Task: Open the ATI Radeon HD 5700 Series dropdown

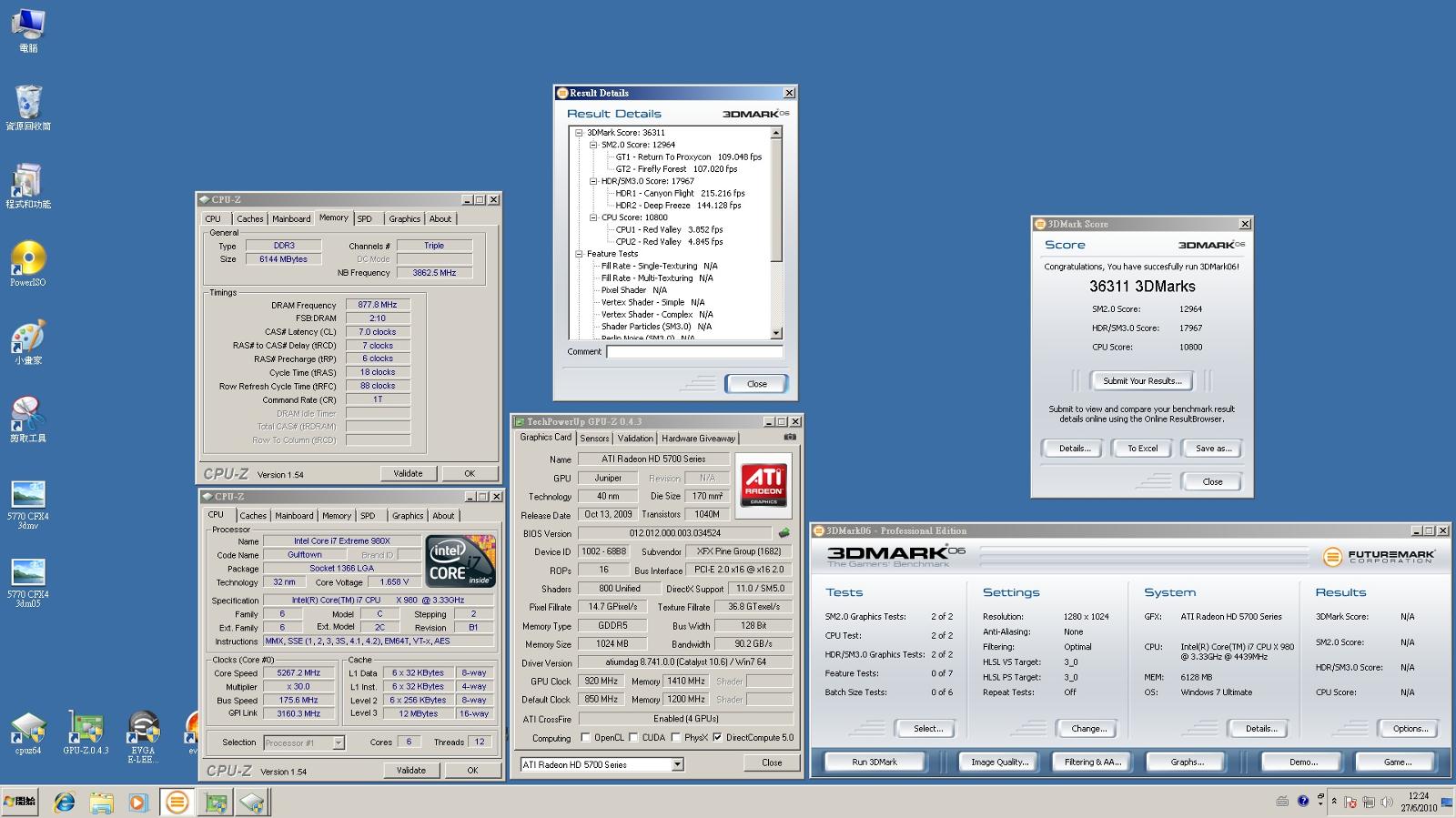Action: tap(677, 764)
